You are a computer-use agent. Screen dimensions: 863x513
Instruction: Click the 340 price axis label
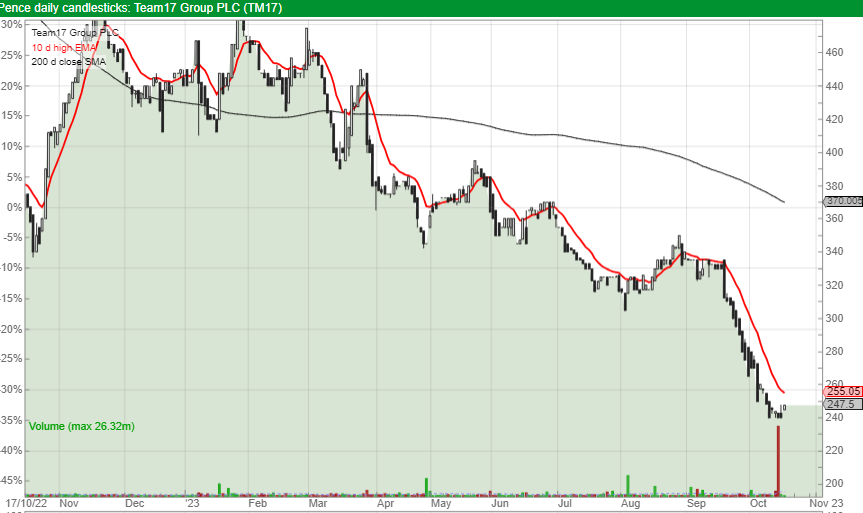(x=834, y=251)
